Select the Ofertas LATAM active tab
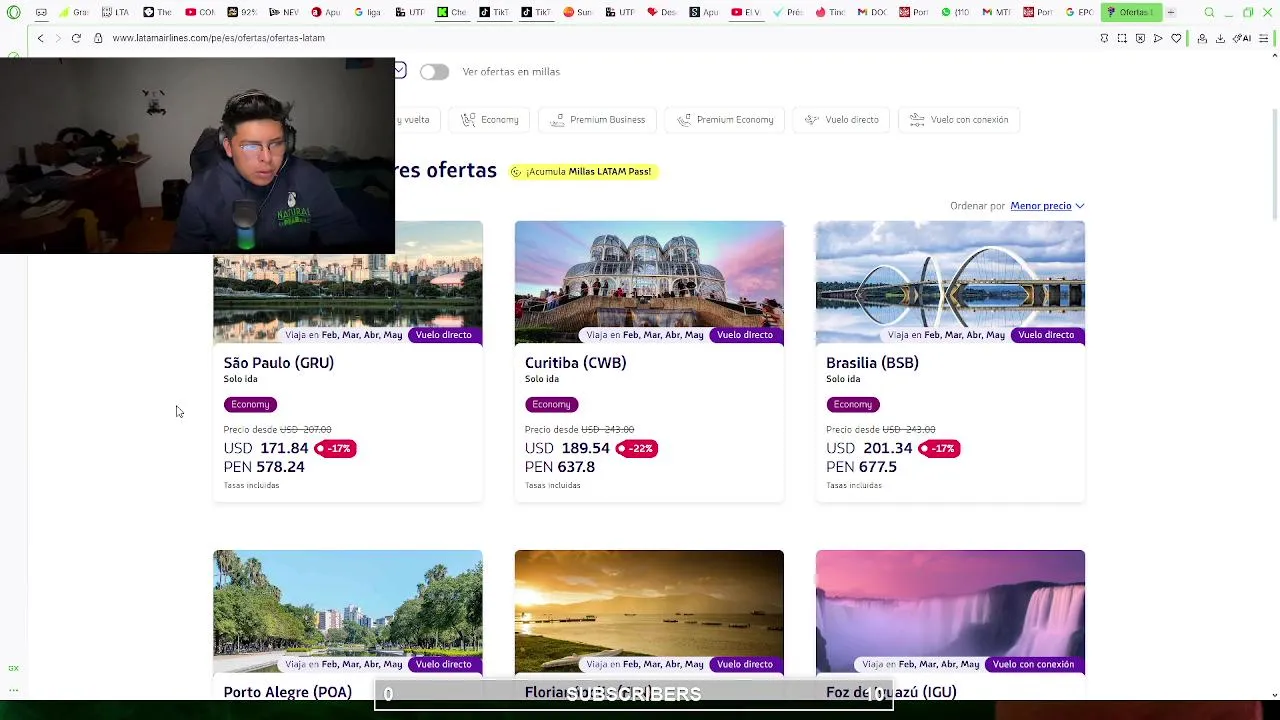Viewport: 1280px width, 720px height. [1130, 12]
